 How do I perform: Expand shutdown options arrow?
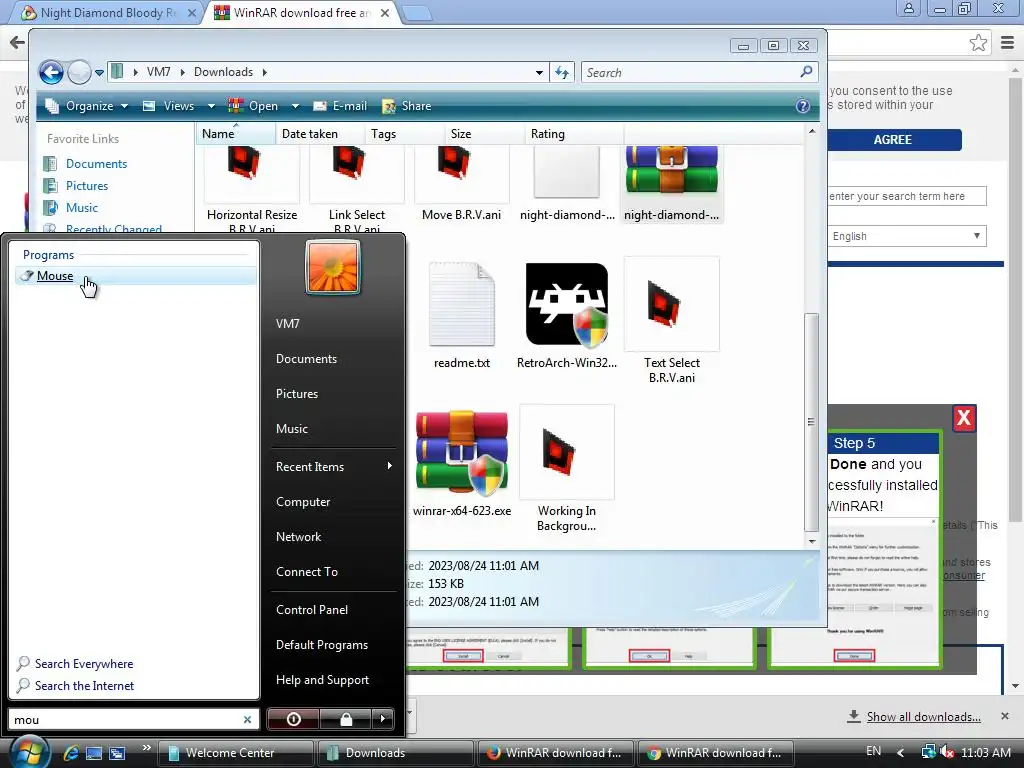[x=383, y=719]
